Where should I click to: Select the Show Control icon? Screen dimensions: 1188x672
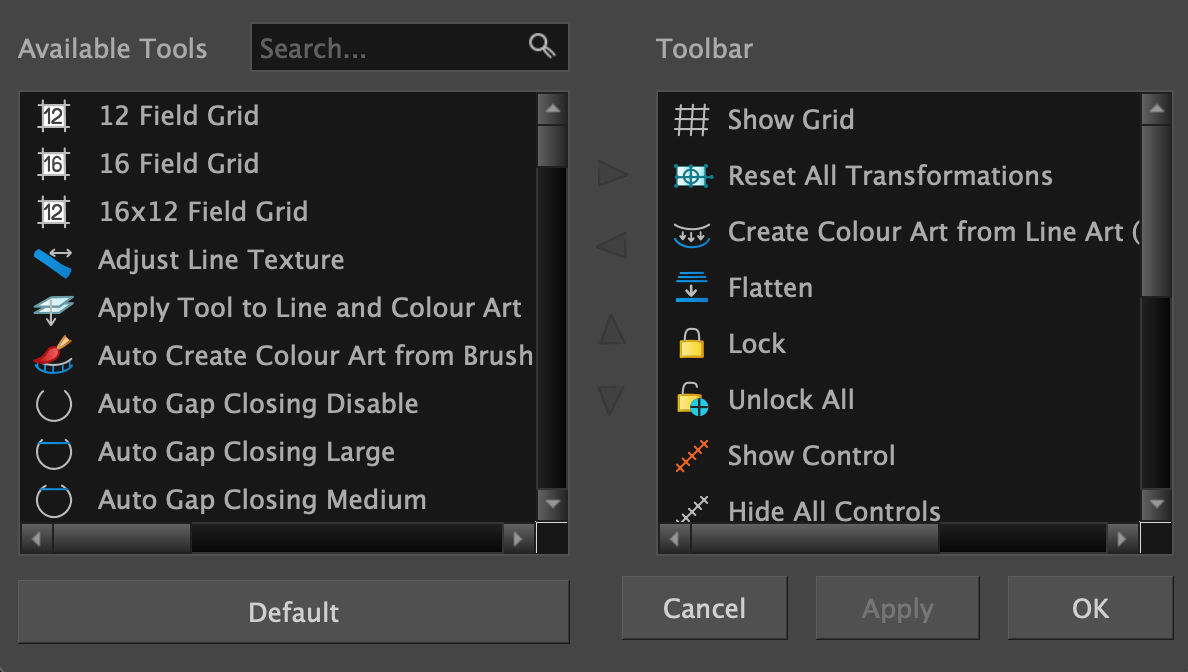[x=691, y=455]
